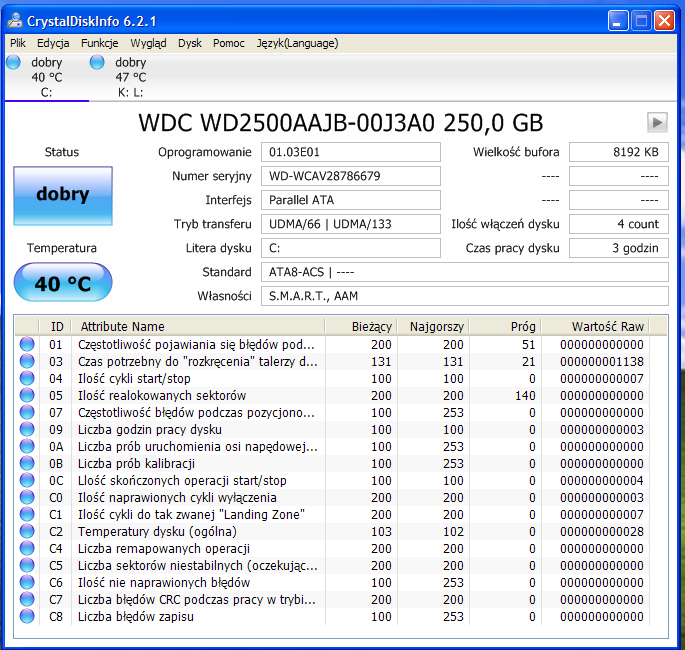Click status orb for attribute 04 start/stop cycles

point(27,378)
